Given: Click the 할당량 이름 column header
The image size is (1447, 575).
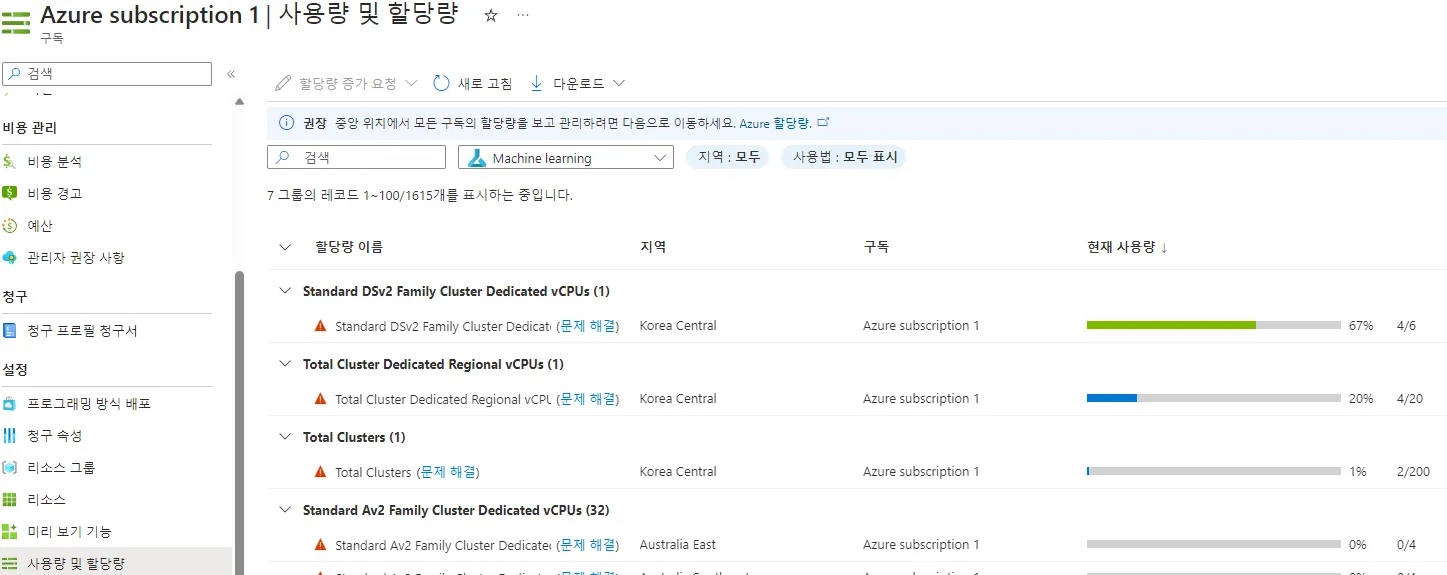Looking at the screenshot, I should [x=349, y=247].
